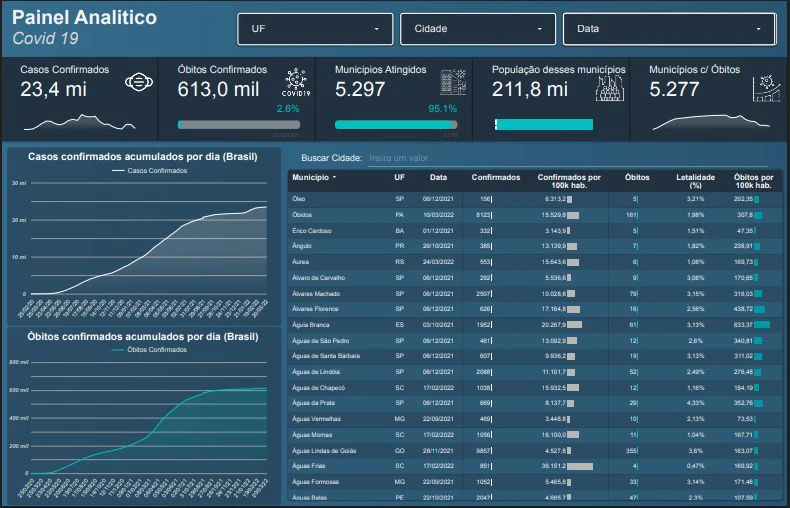Select the Álvares Florence row

(535, 309)
